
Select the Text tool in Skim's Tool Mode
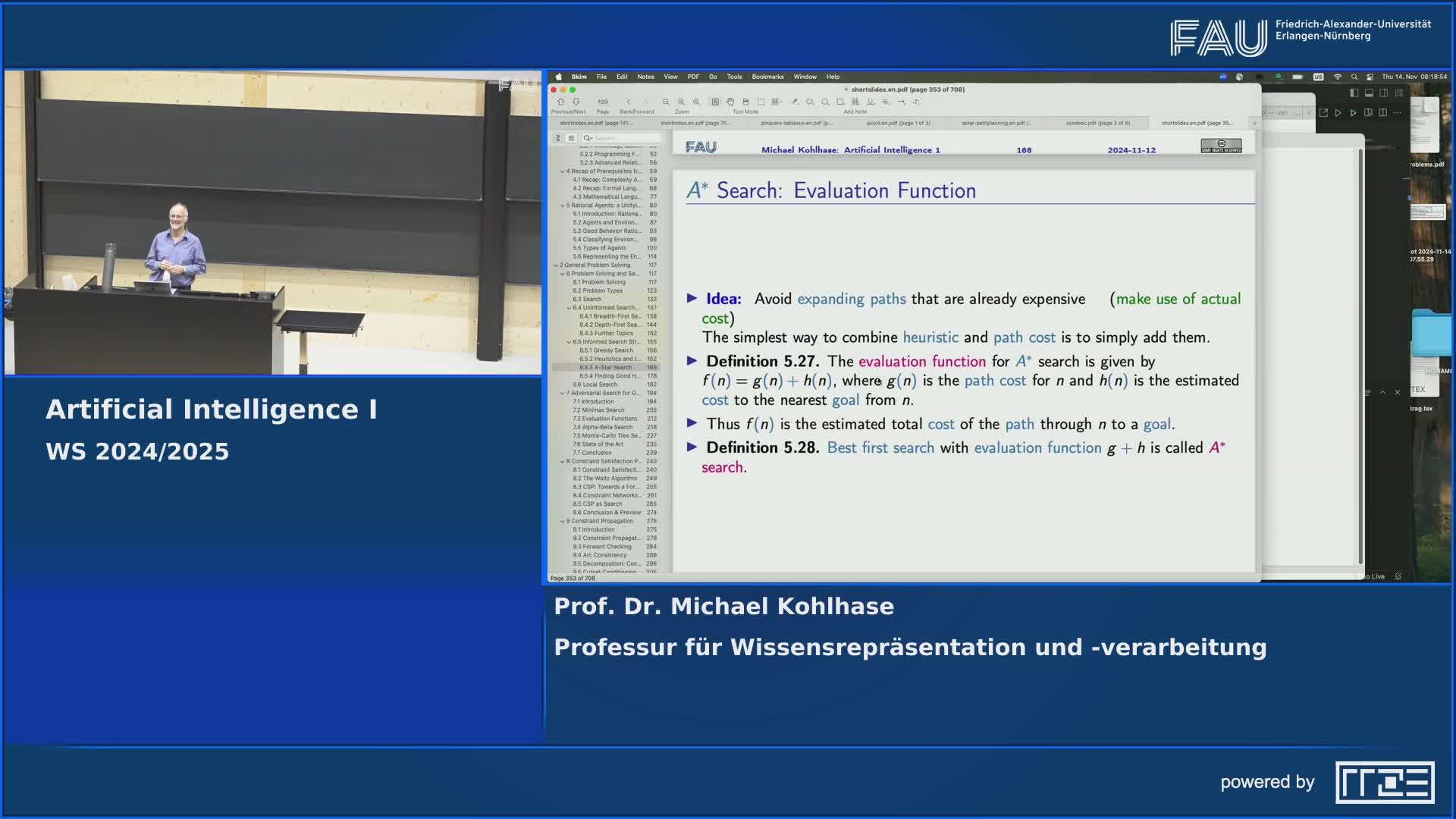pyautogui.click(x=716, y=102)
